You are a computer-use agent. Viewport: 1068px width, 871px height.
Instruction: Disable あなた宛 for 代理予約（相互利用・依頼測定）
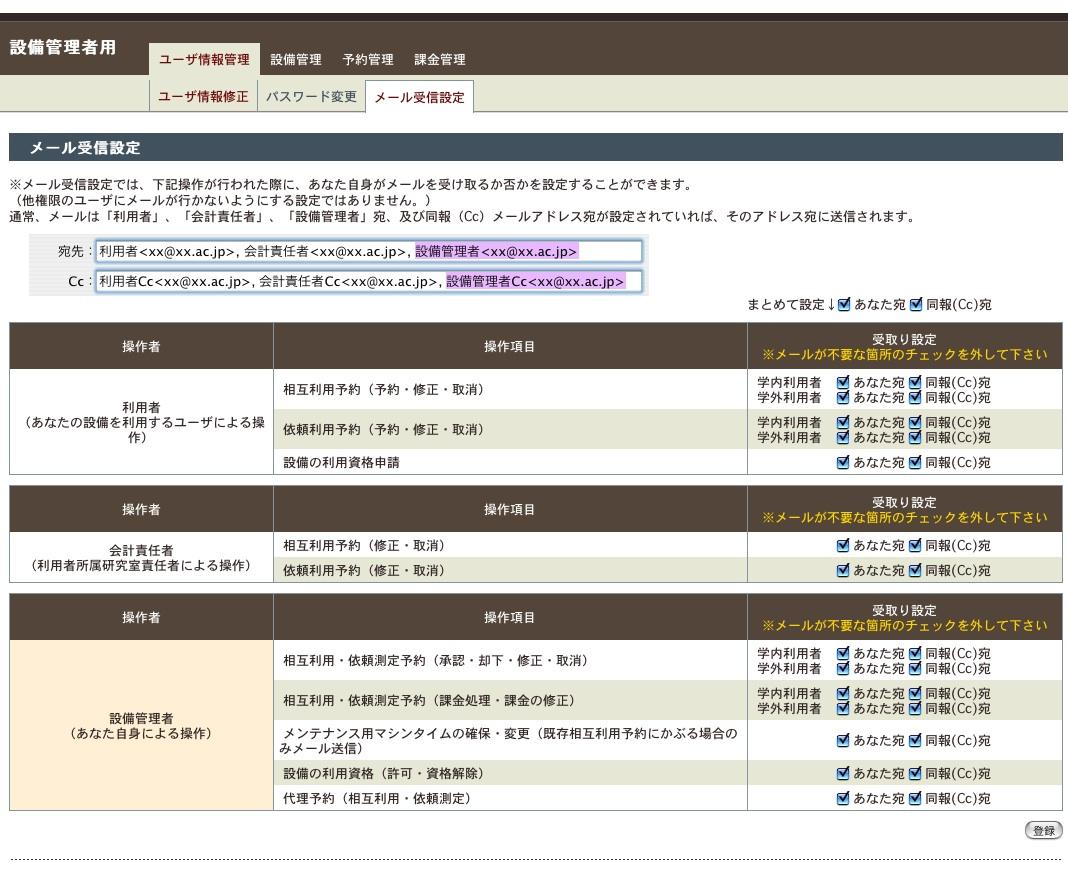(x=845, y=798)
